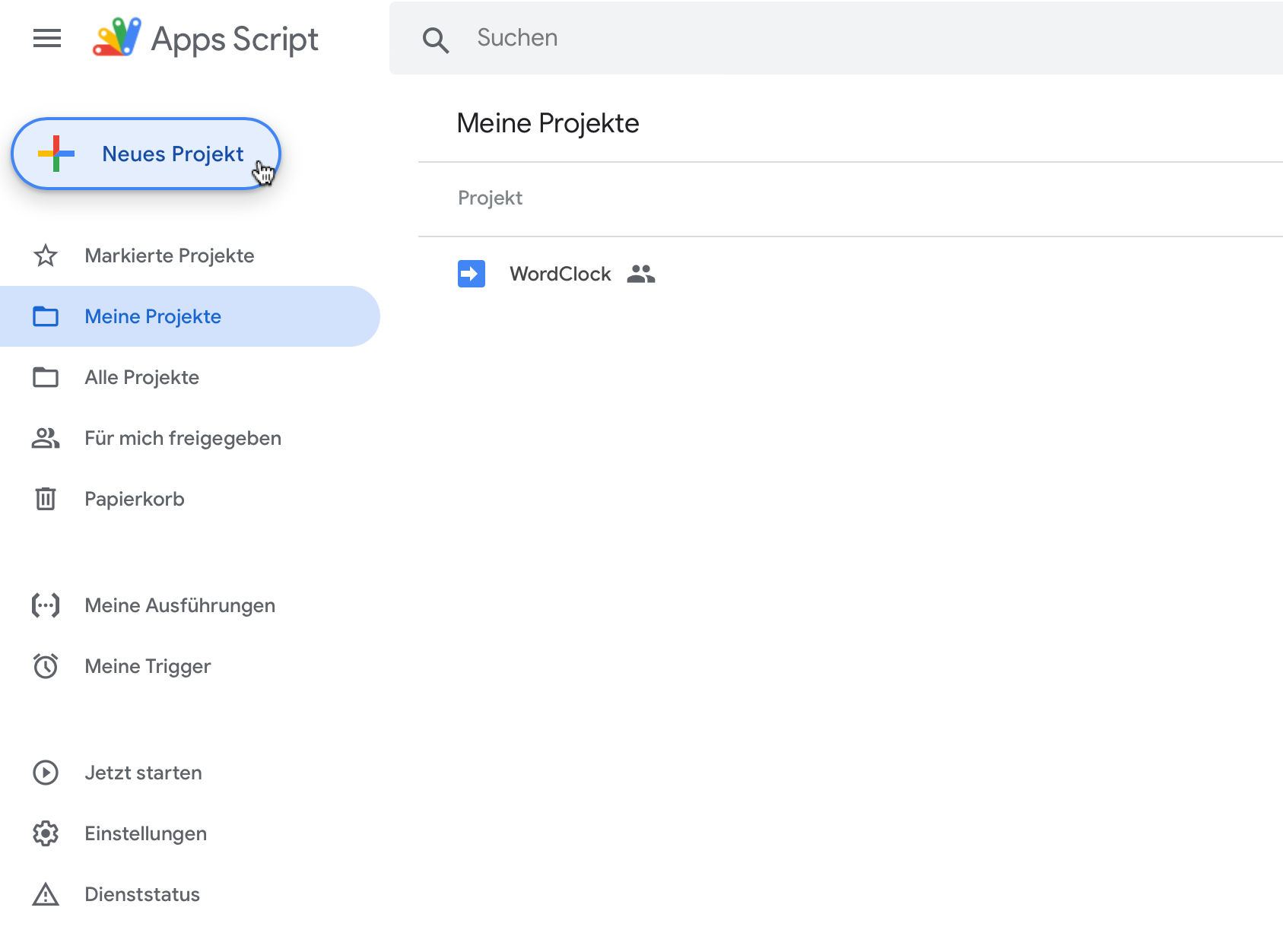
Task: Click the Einstellungen gear icon
Action: pyautogui.click(x=46, y=833)
